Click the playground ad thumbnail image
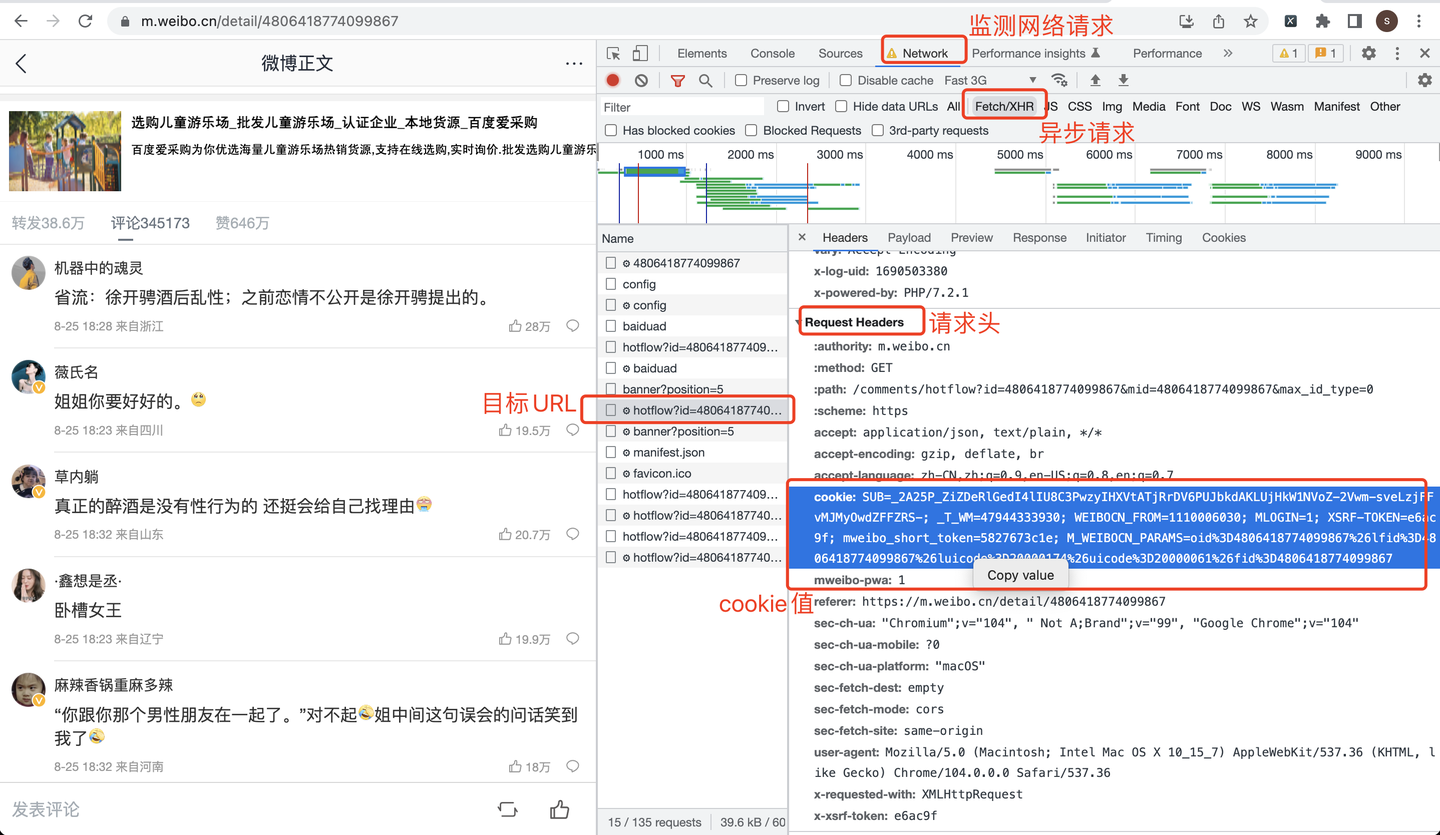 click(65, 151)
